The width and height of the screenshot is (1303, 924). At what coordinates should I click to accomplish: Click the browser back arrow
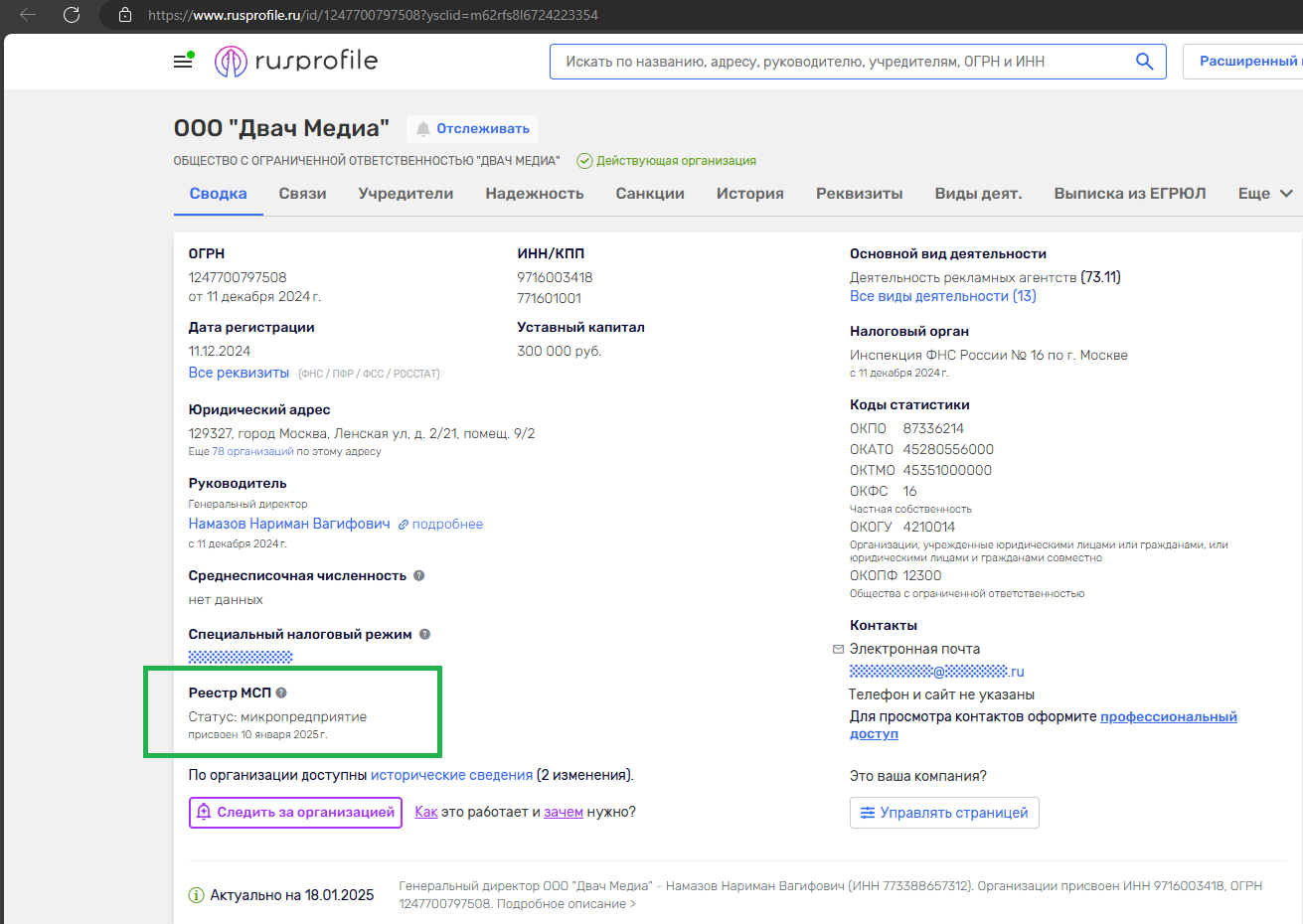(x=28, y=15)
